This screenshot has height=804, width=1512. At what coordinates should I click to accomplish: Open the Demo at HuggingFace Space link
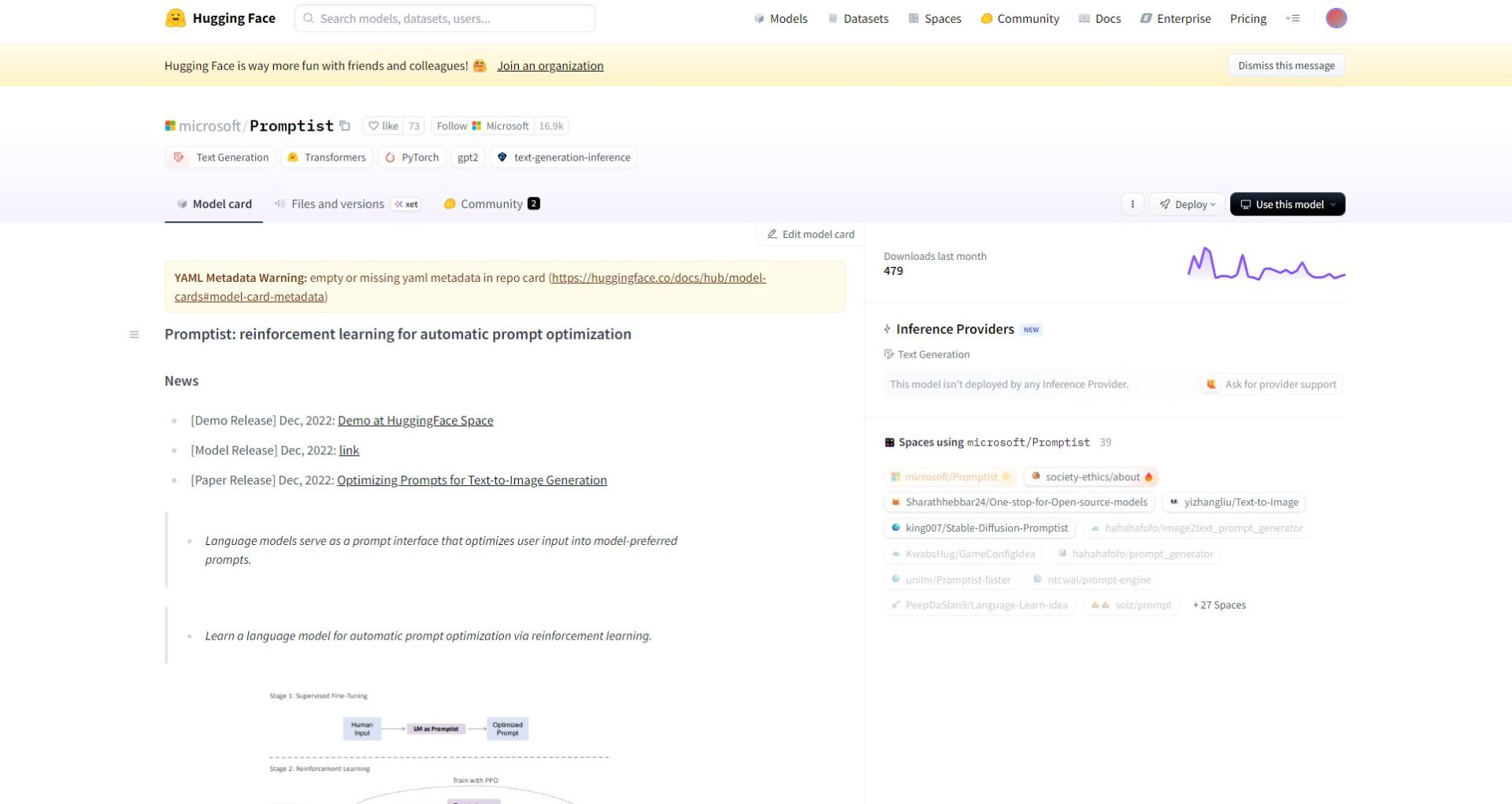415,421
